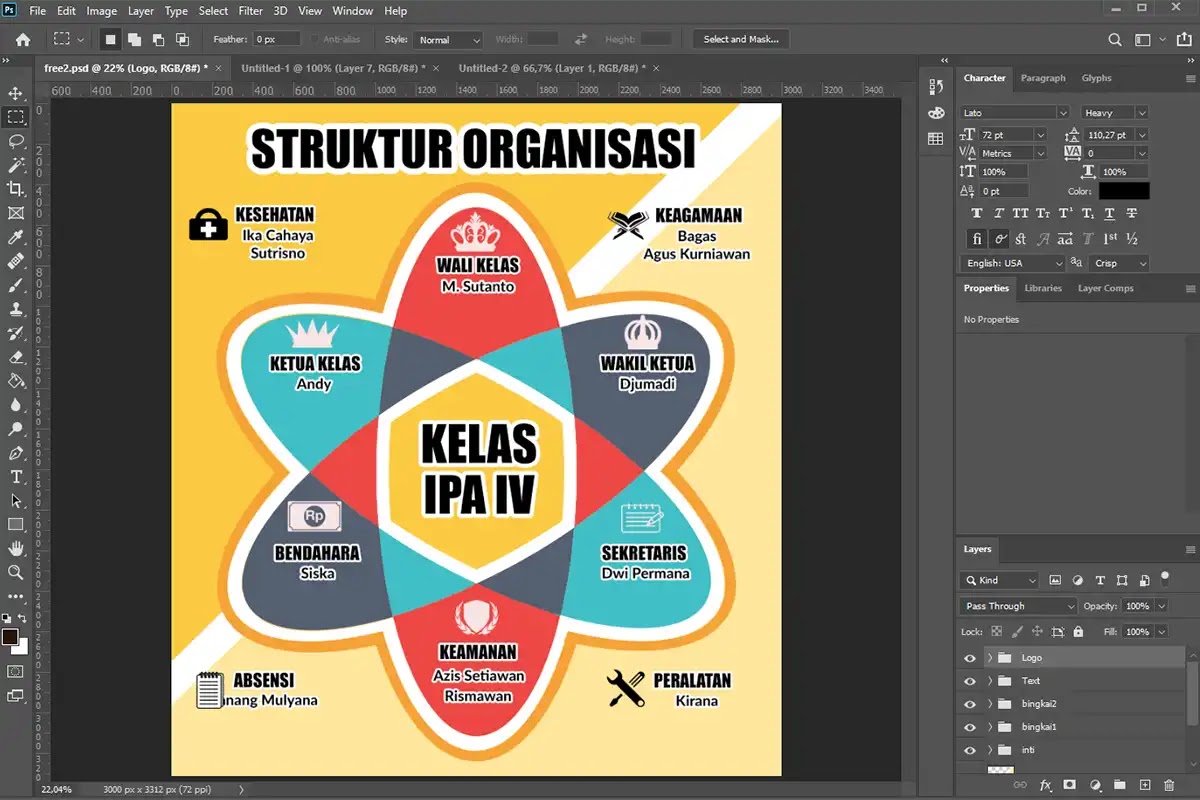Viewport: 1200px width, 800px height.
Task: Expand the Logo group
Action: pos(990,658)
